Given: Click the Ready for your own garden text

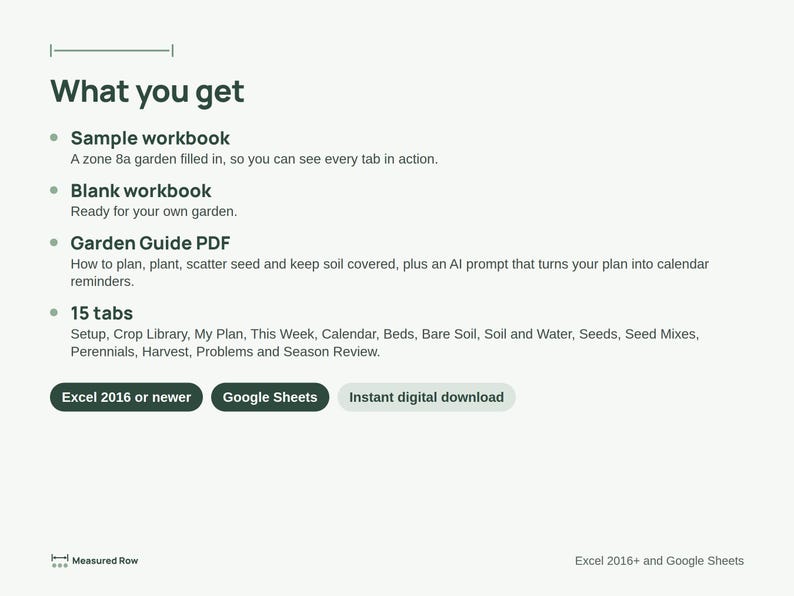Looking at the screenshot, I should tap(154, 211).
